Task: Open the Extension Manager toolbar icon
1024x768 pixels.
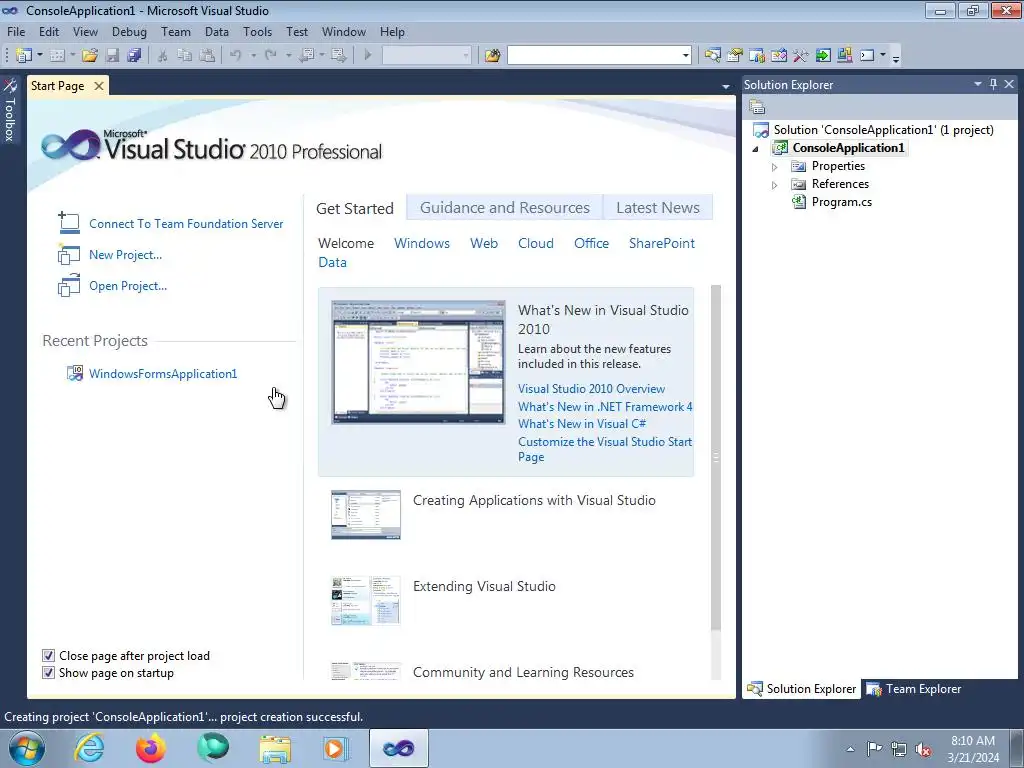Action: pyautogui.click(x=844, y=56)
